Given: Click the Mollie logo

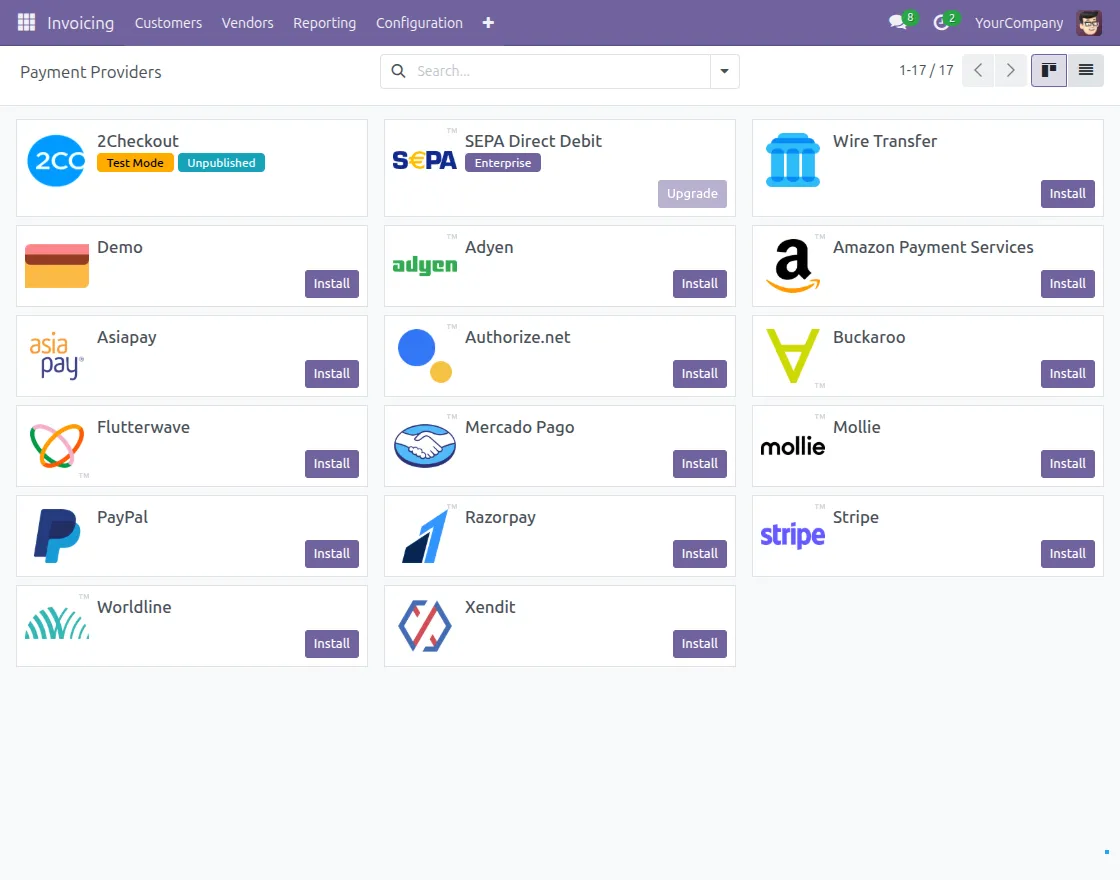Looking at the screenshot, I should pos(792,446).
